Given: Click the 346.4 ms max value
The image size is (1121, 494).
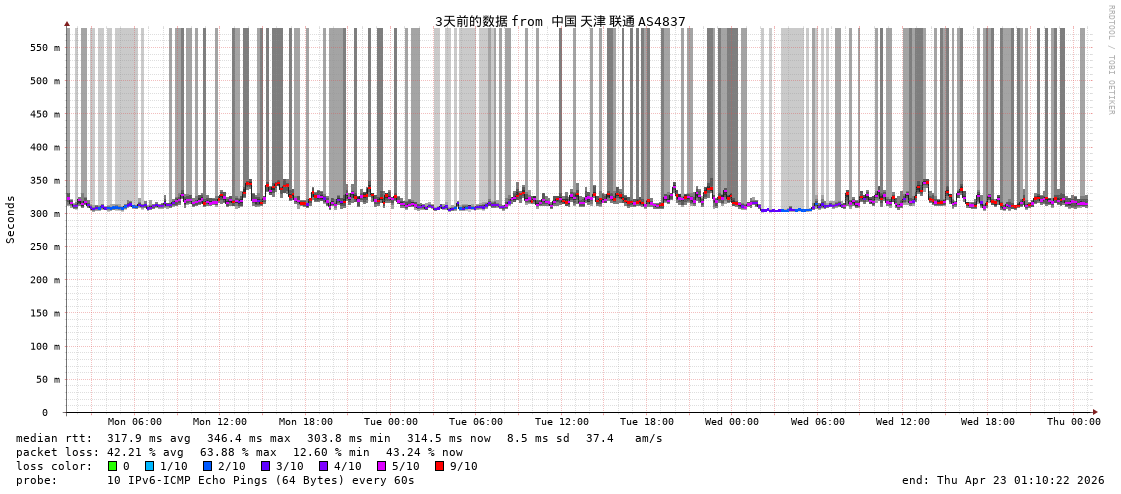Looking at the screenshot, I should point(250,438).
